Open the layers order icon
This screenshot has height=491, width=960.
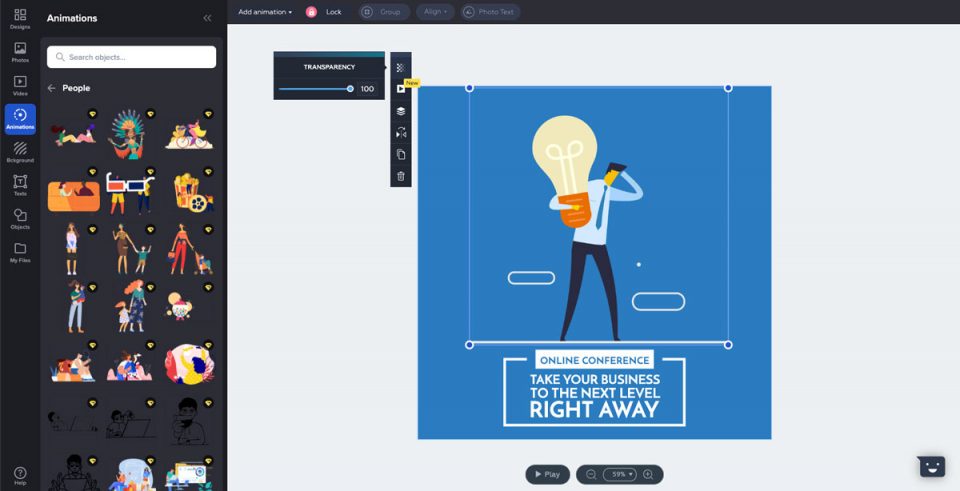point(400,111)
